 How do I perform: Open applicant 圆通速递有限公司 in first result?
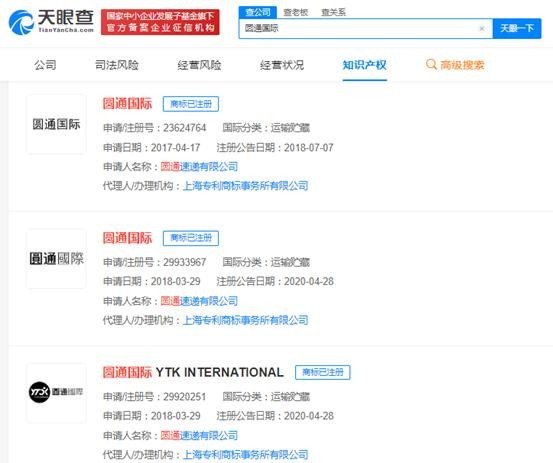pyautogui.click(x=199, y=166)
